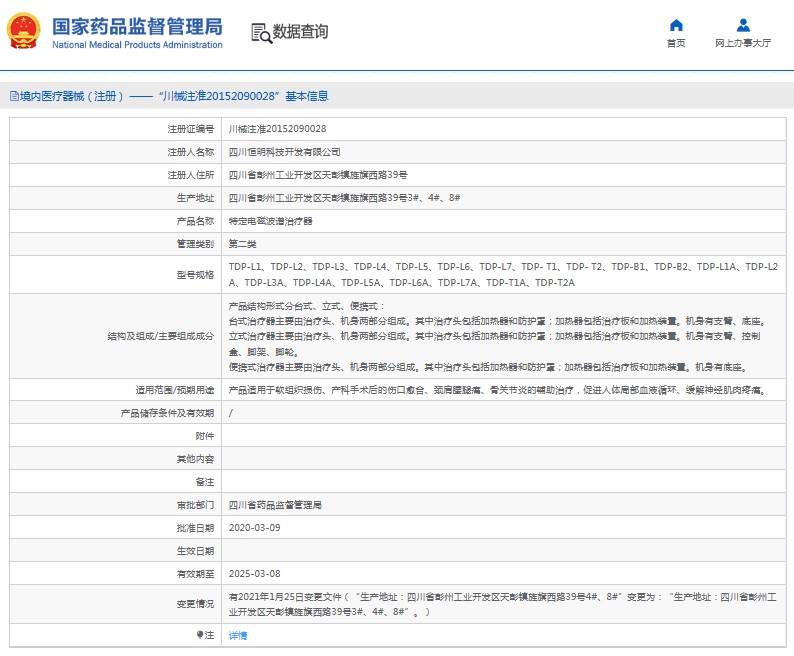Click the 变更情况 row label

[195, 604]
